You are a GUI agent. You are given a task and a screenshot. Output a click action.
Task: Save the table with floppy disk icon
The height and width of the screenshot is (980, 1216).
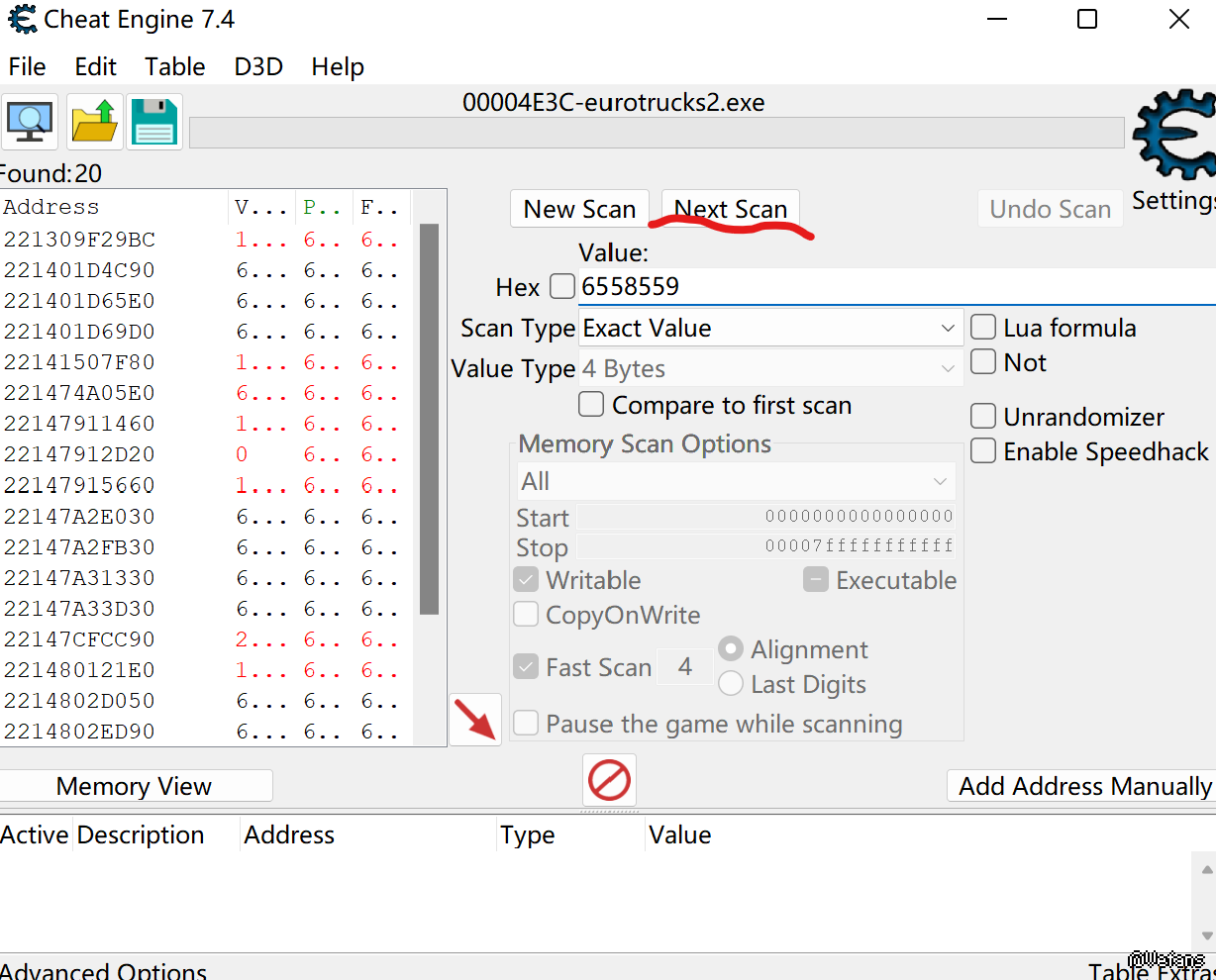tap(154, 122)
